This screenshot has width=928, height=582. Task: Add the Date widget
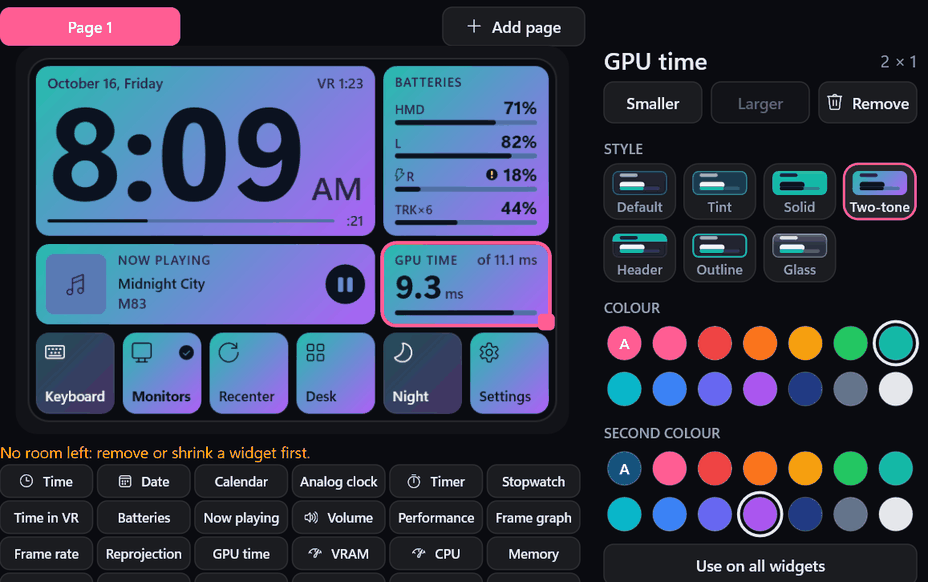[144, 481]
